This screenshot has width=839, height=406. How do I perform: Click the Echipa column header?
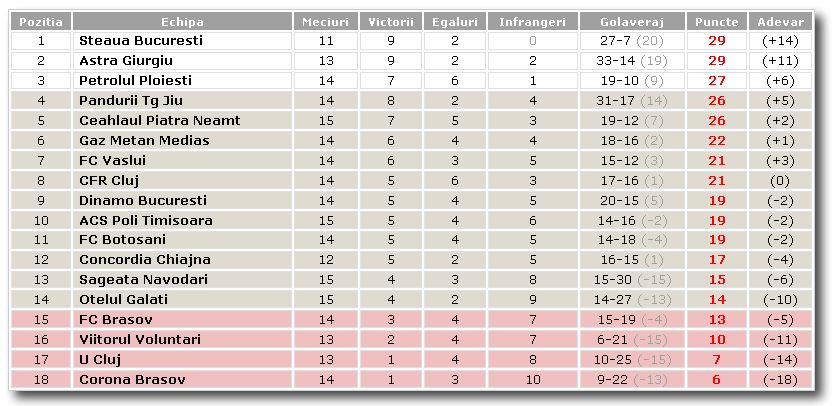click(x=182, y=22)
